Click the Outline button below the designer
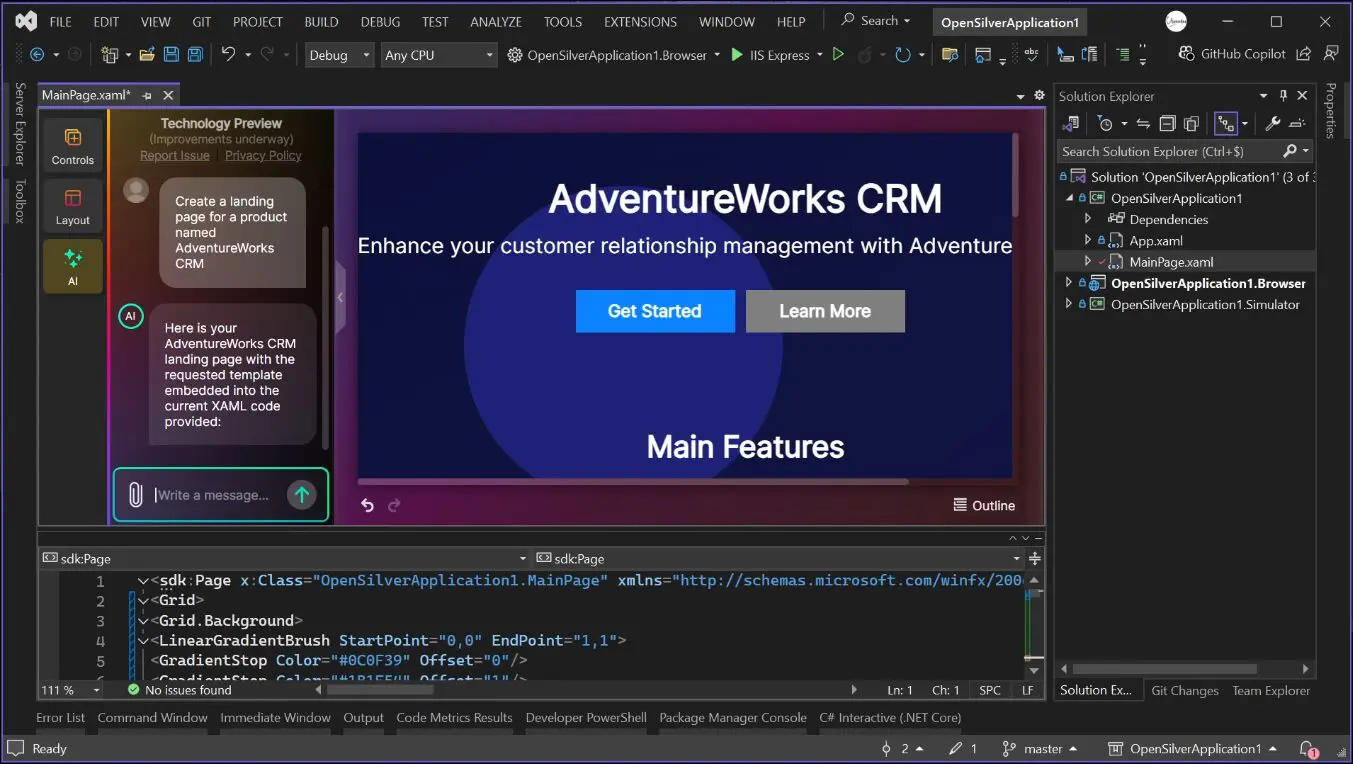This screenshot has width=1353, height=764. coord(984,505)
